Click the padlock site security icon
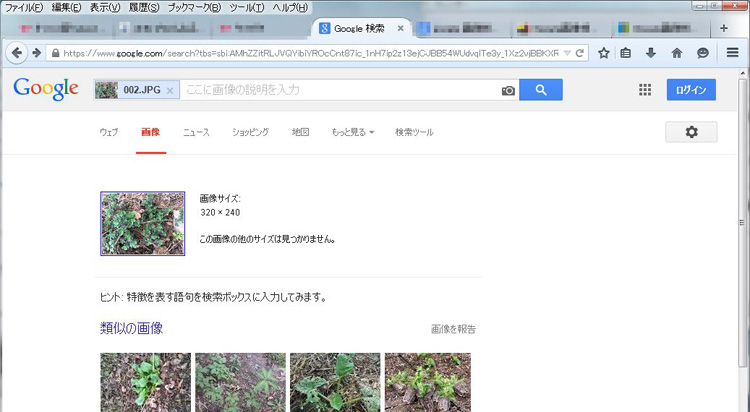Image resolution: width=750 pixels, height=412 pixels. 55,53
